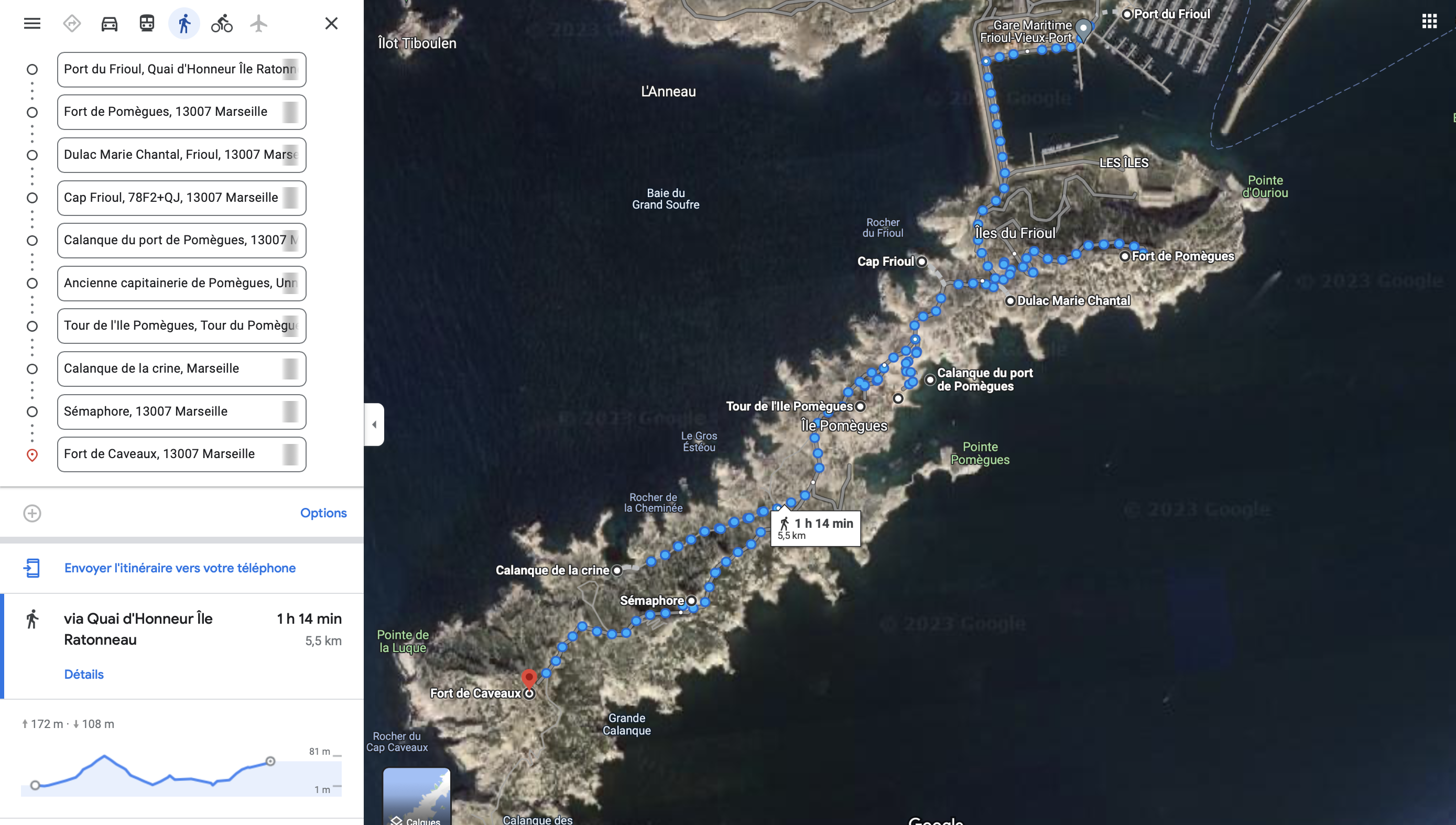This screenshot has width=1456, height=825.
Task: Click the Fort de Pomègues map waypoint
Action: (1125, 257)
